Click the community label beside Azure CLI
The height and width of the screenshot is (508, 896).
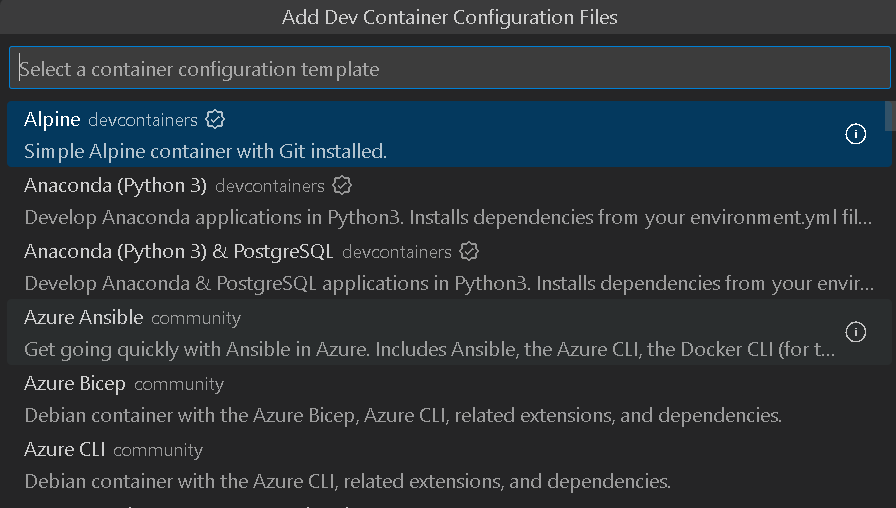click(x=158, y=450)
